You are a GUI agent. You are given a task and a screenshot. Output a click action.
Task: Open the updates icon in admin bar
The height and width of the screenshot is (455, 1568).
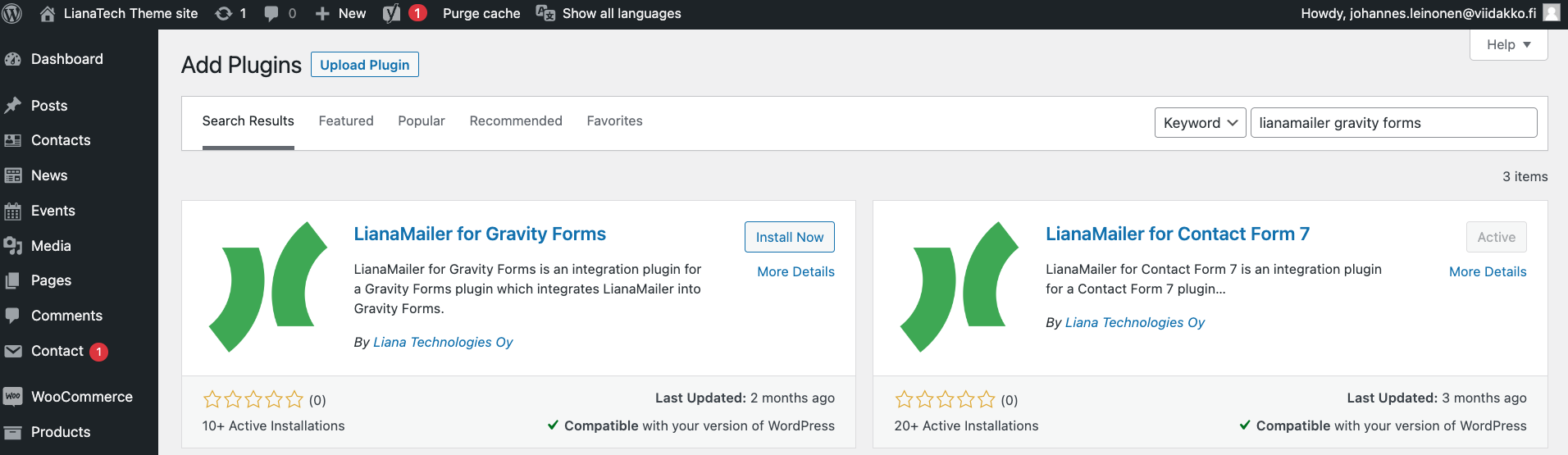point(223,13)
